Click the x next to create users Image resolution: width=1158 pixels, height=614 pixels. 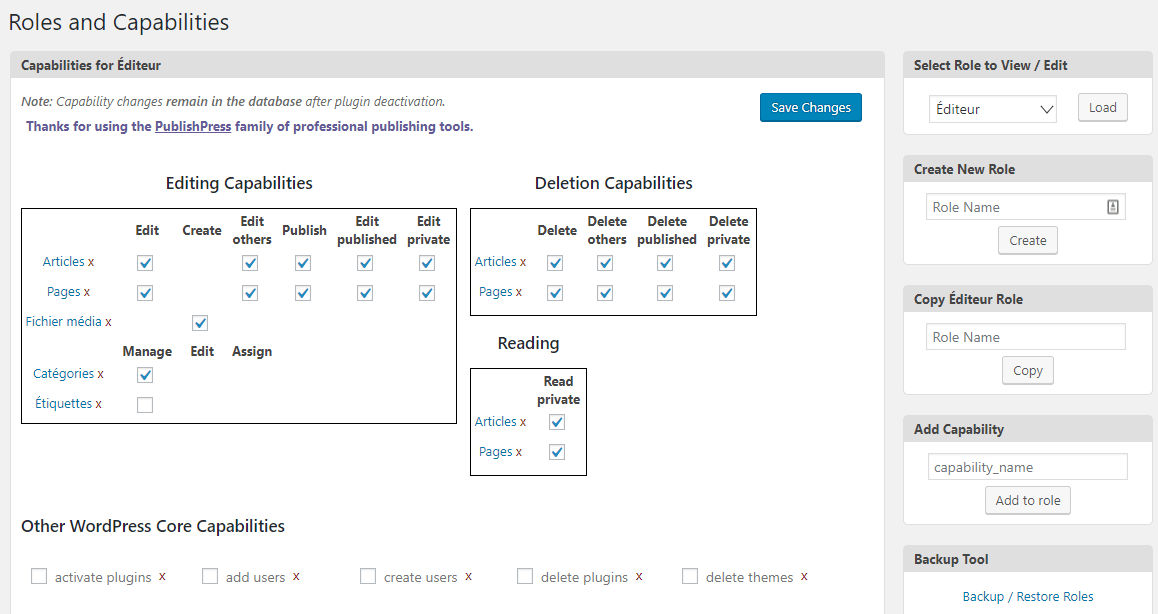[468, 577]
